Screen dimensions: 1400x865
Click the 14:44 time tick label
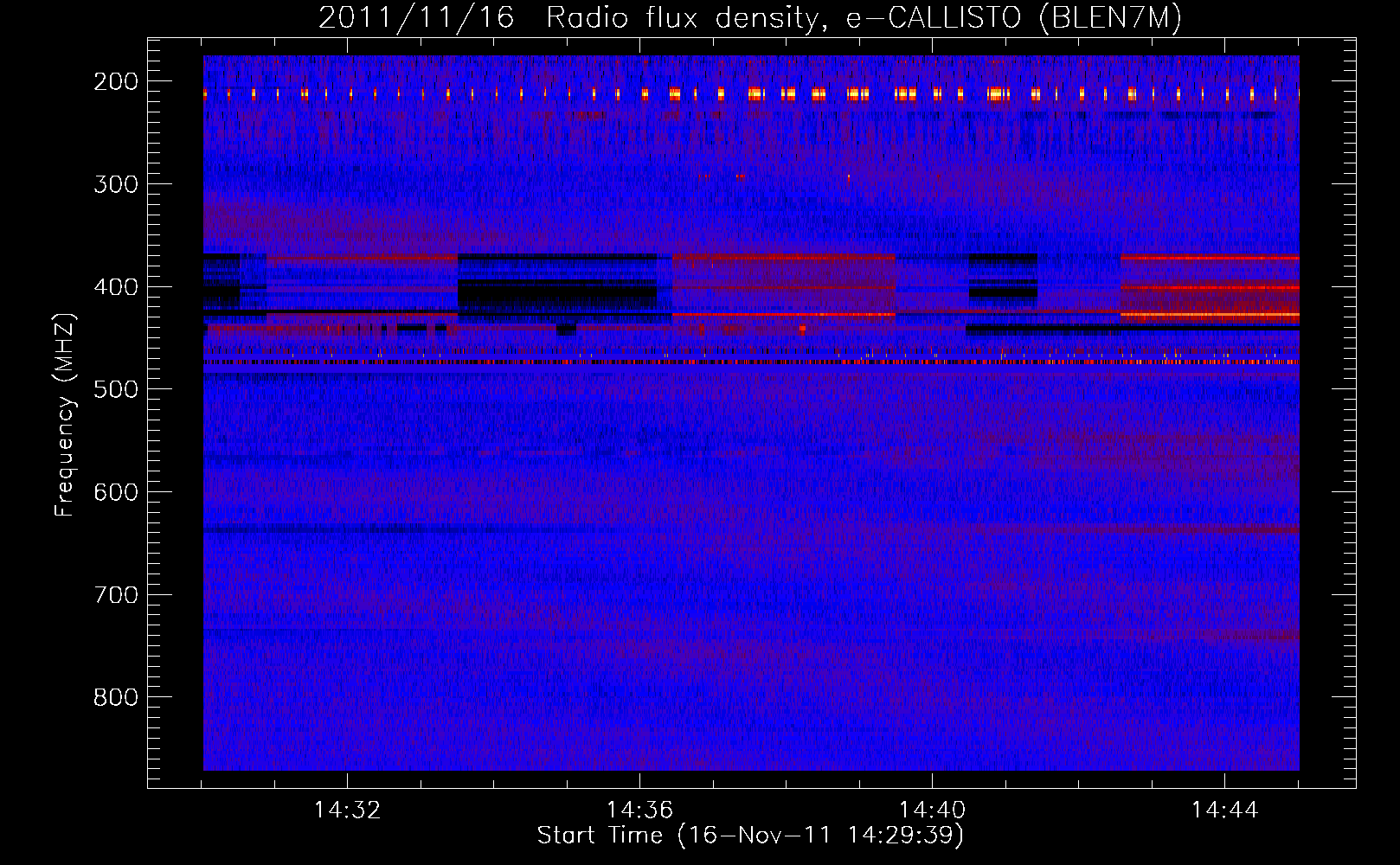click(1224, 811)
